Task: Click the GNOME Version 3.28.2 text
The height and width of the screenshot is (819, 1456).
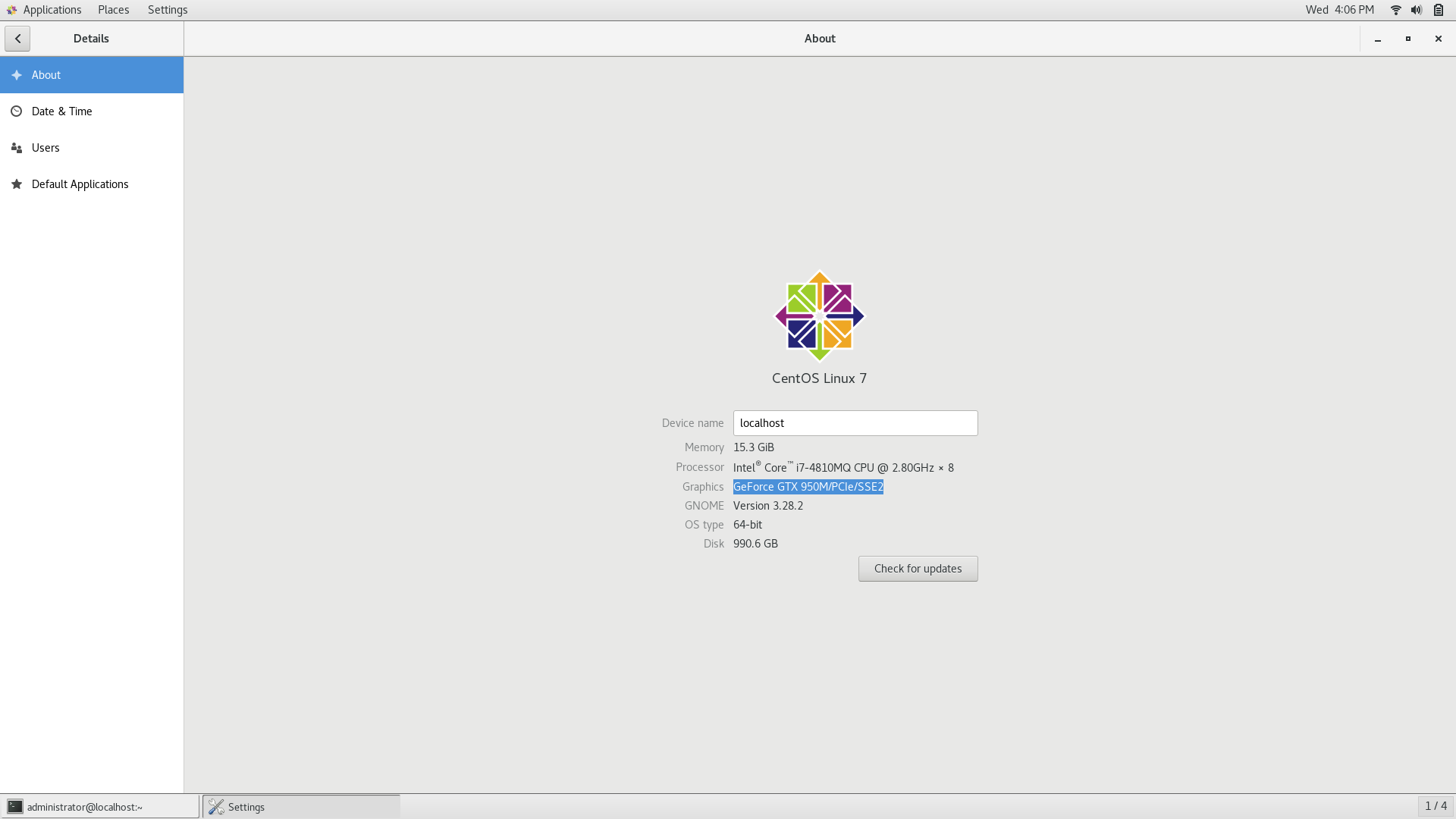Action: point(768,506)
